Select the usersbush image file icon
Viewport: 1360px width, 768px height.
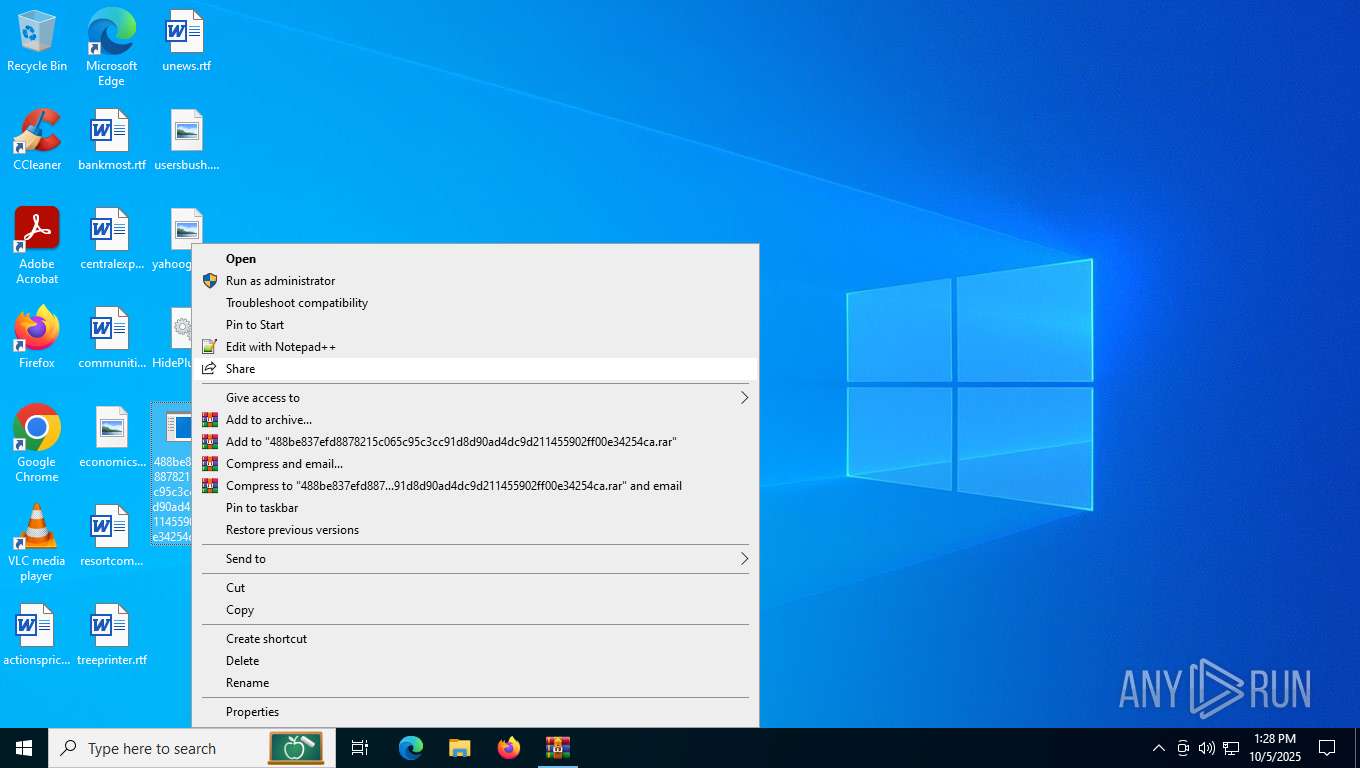(186, 140)
